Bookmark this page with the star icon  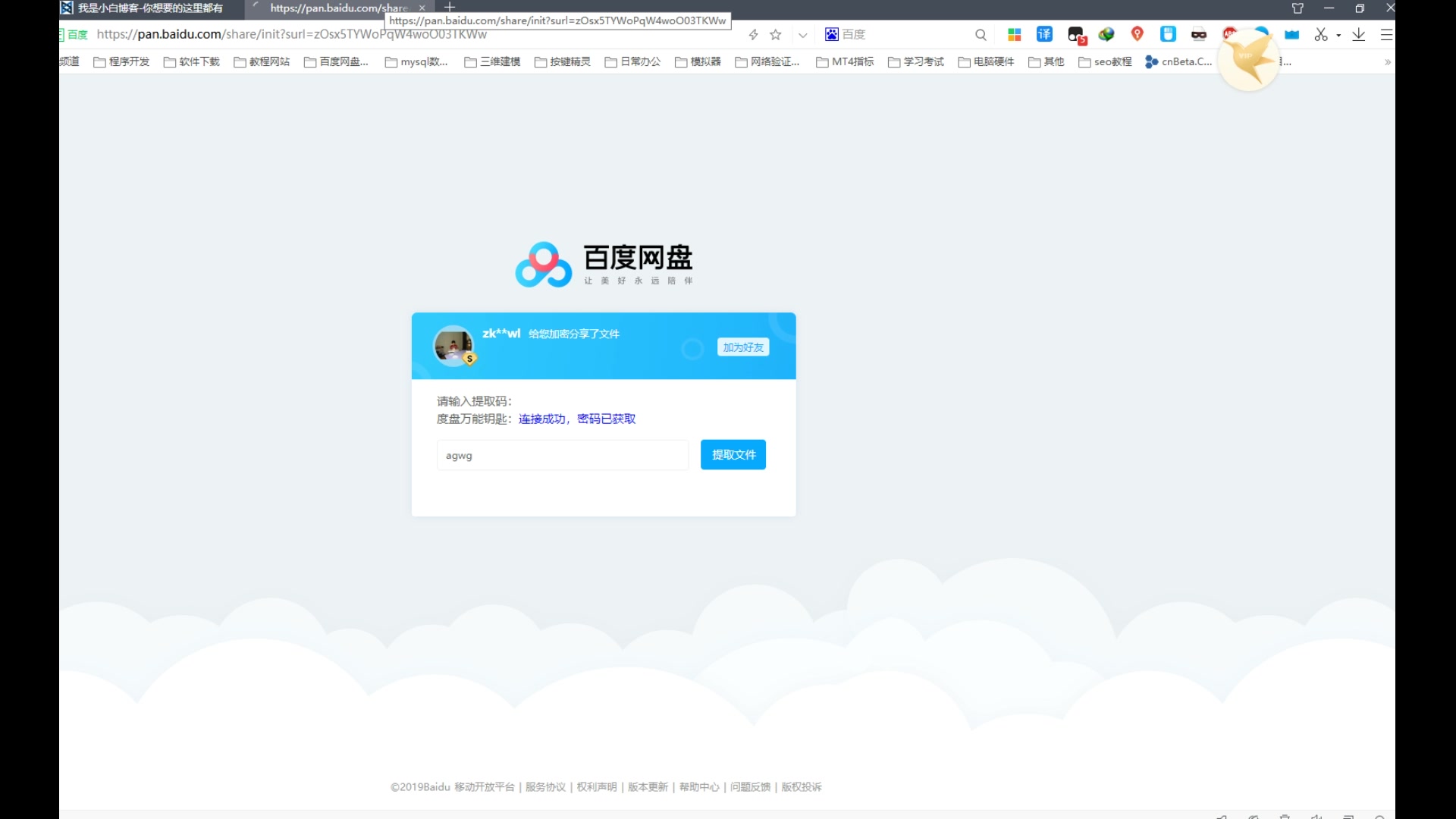775,35
